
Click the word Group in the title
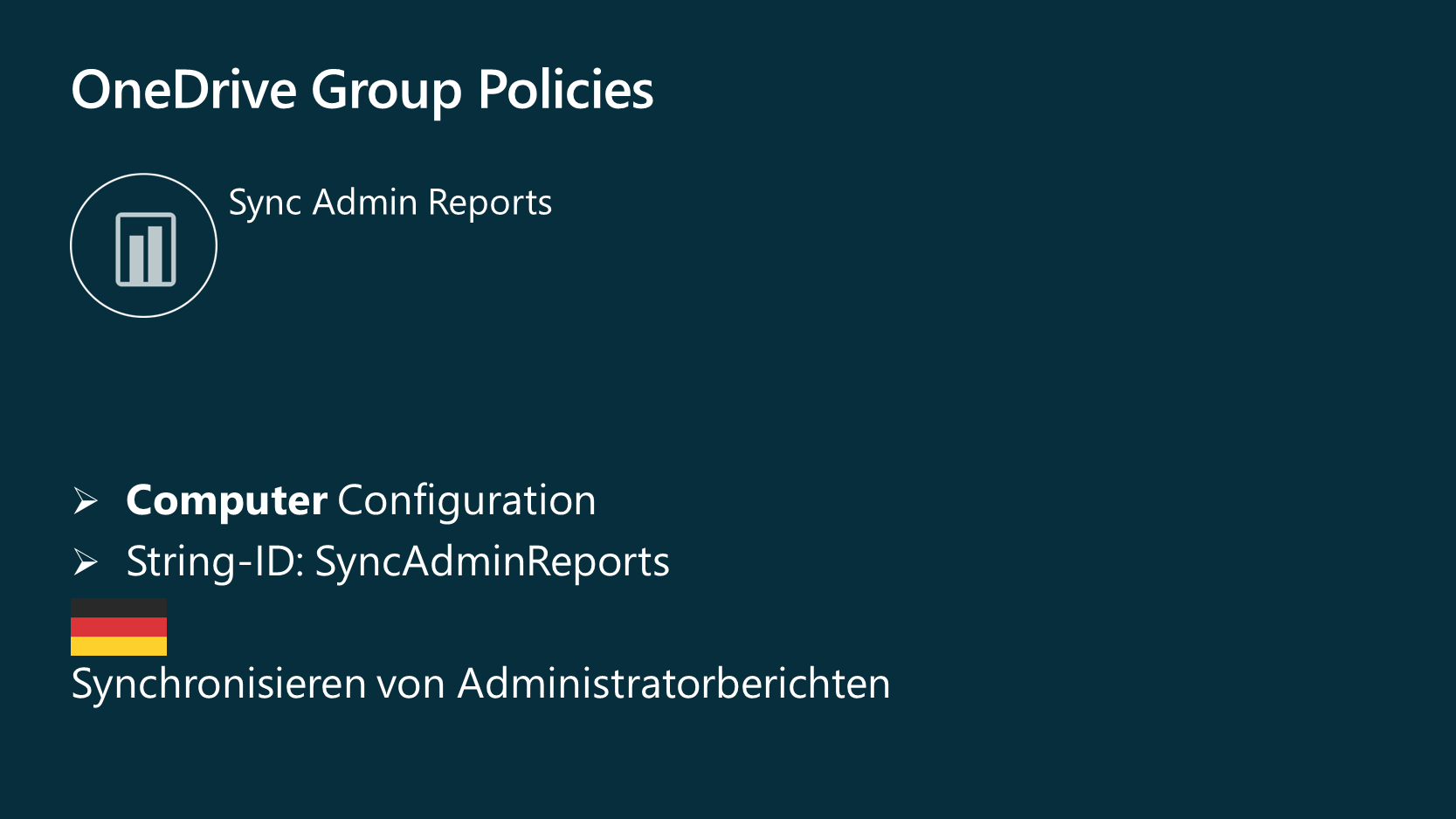click(x=386, y=90)
